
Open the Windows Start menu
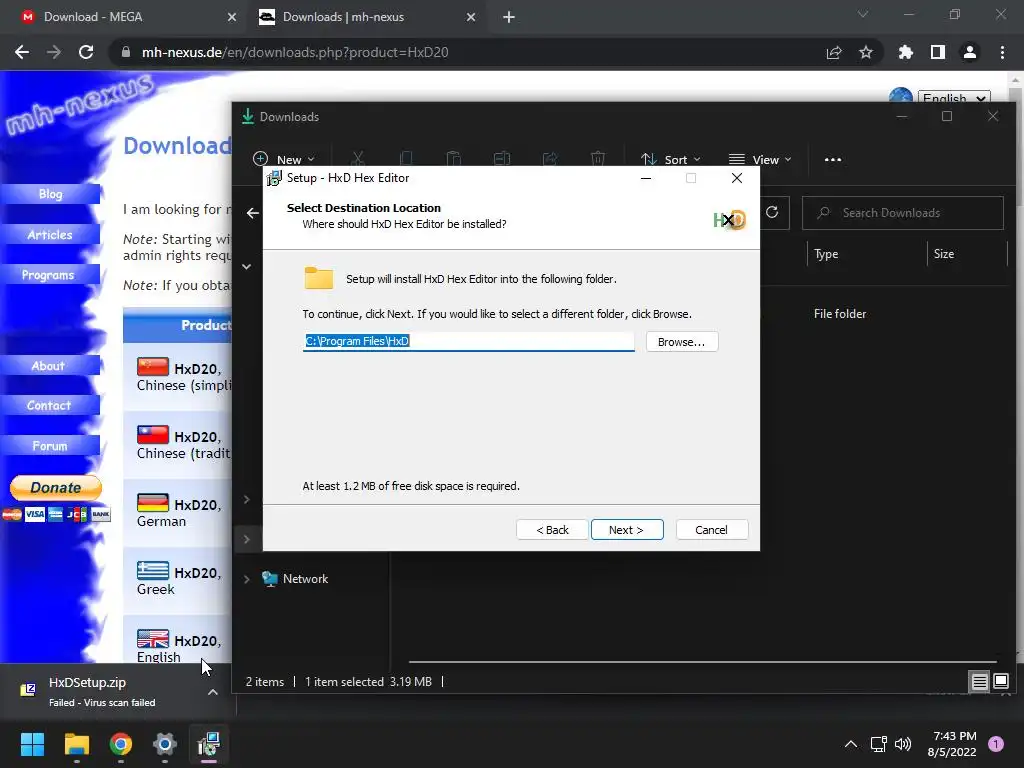(32, 744)
